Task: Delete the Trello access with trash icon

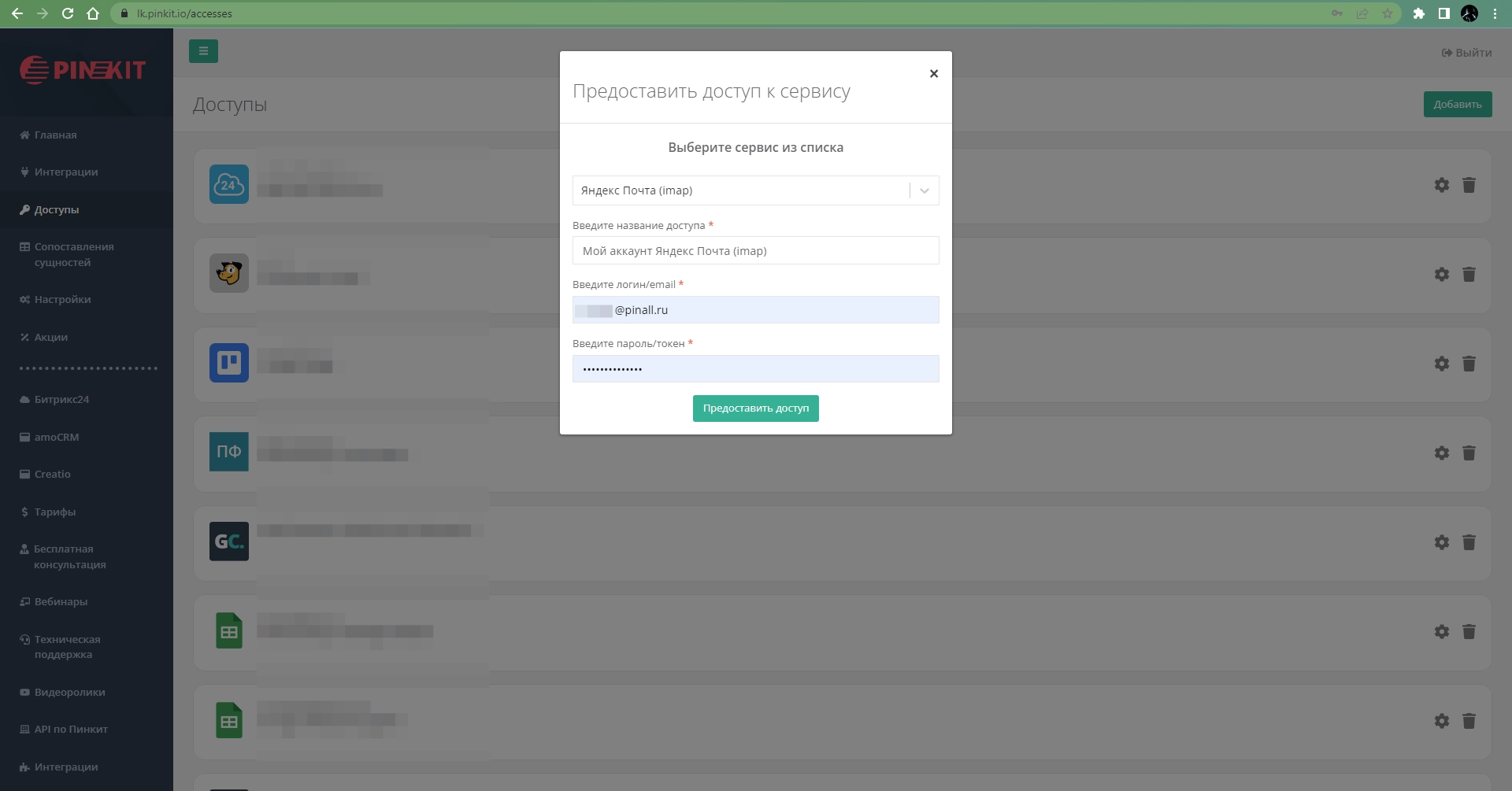Action: (x=1469, y=364)
